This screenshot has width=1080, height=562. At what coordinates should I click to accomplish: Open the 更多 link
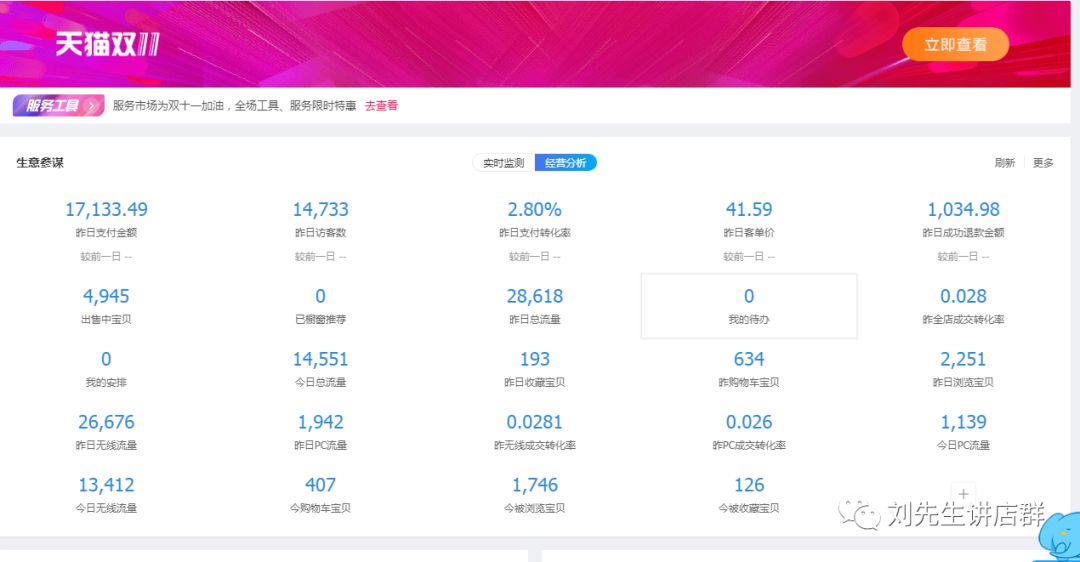pos(1043,163)
